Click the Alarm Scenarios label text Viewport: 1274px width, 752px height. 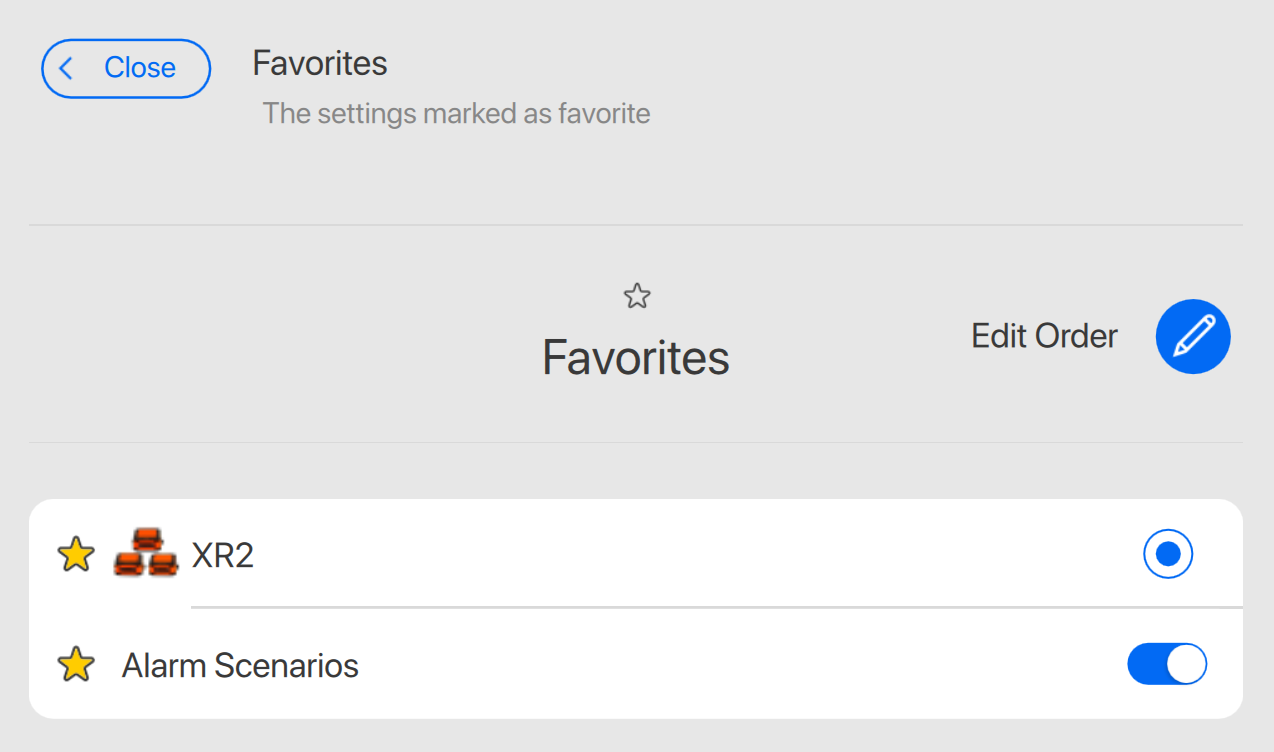(x=240, y=665)
